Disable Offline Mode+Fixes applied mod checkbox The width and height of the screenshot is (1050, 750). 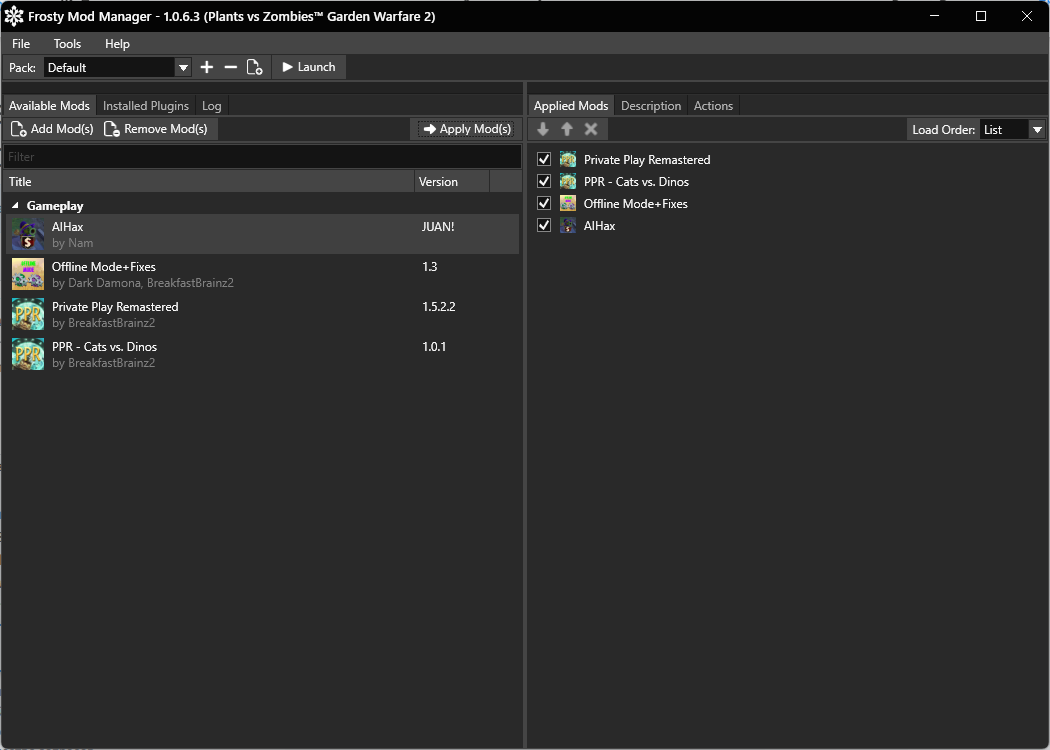[x=544, y=204]
